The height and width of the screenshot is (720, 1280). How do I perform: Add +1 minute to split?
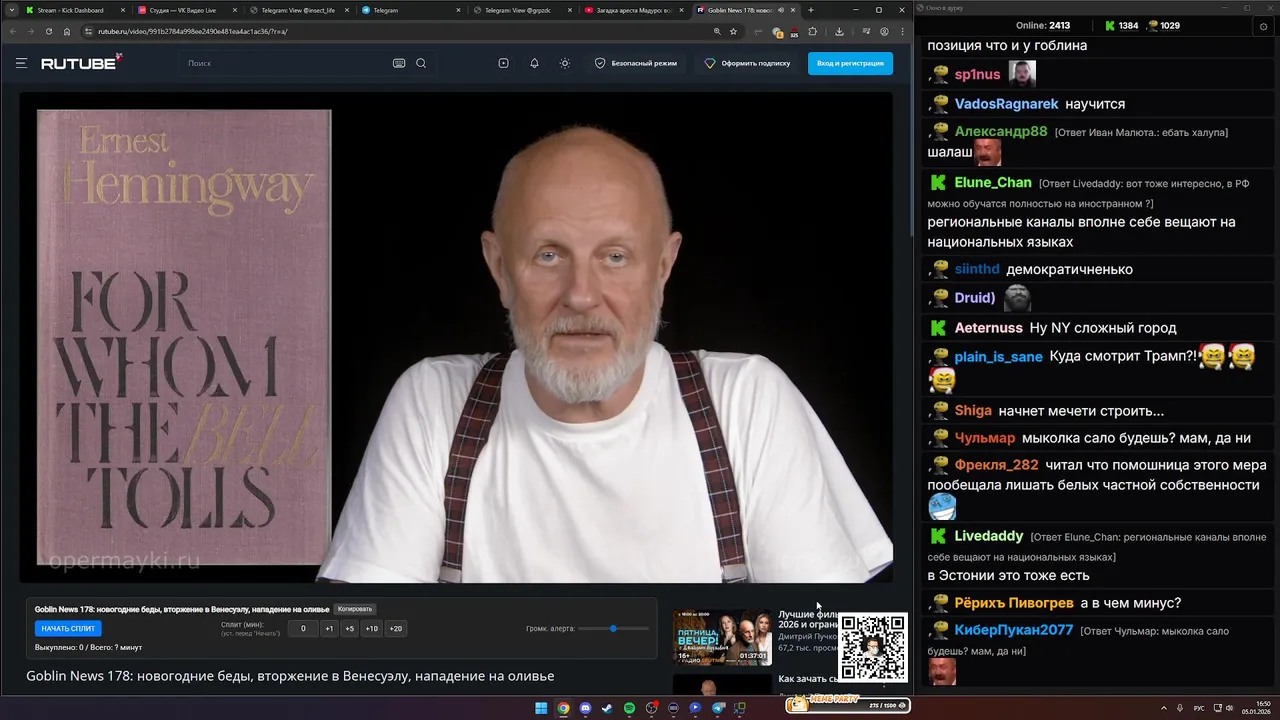[329, 628]
